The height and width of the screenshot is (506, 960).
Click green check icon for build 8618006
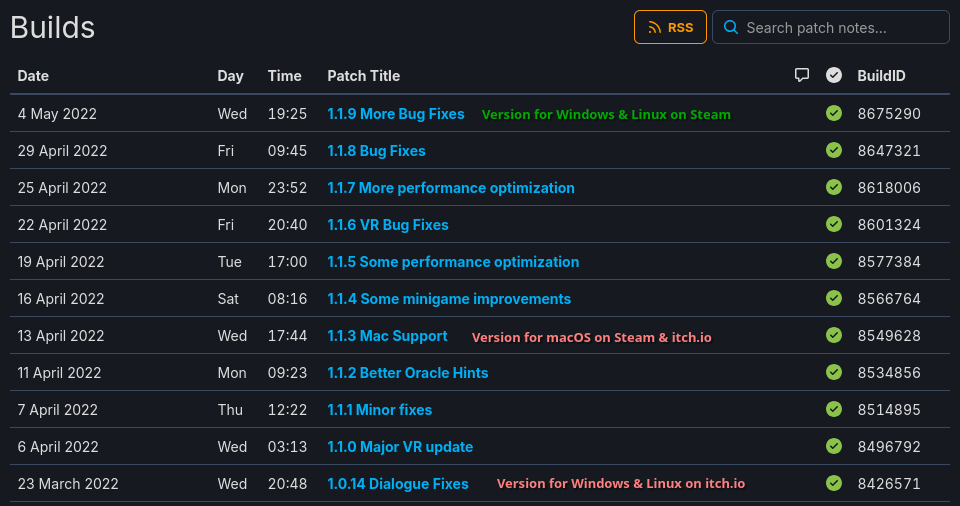(834, 188)
